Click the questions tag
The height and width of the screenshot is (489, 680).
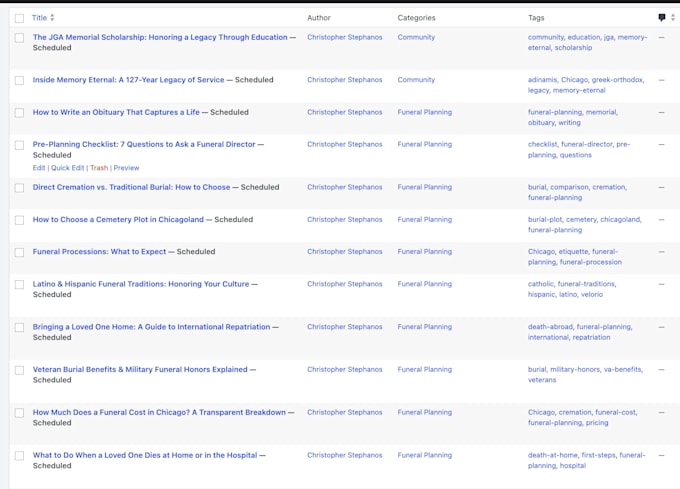(575, 155)
